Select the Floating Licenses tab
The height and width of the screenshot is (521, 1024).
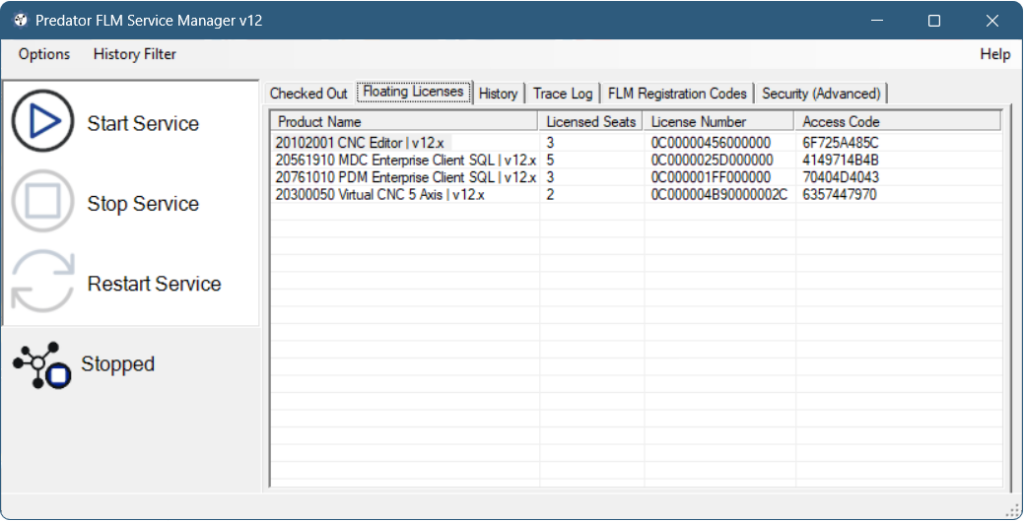(413, 92)
